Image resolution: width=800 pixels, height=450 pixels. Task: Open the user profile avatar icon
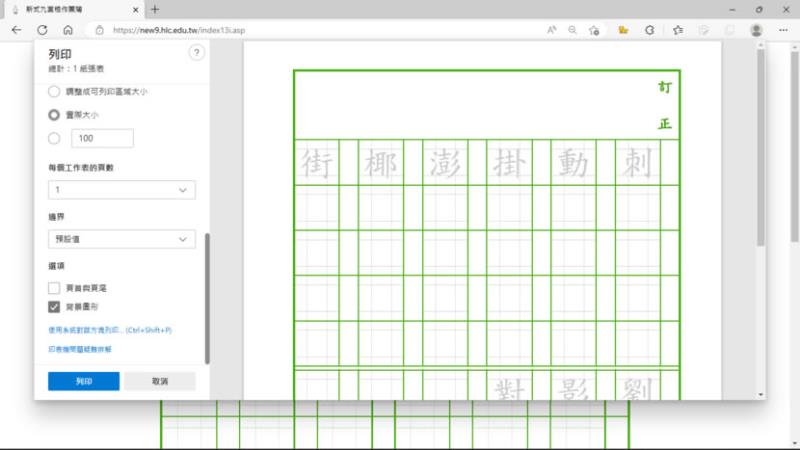coord(756,30)
